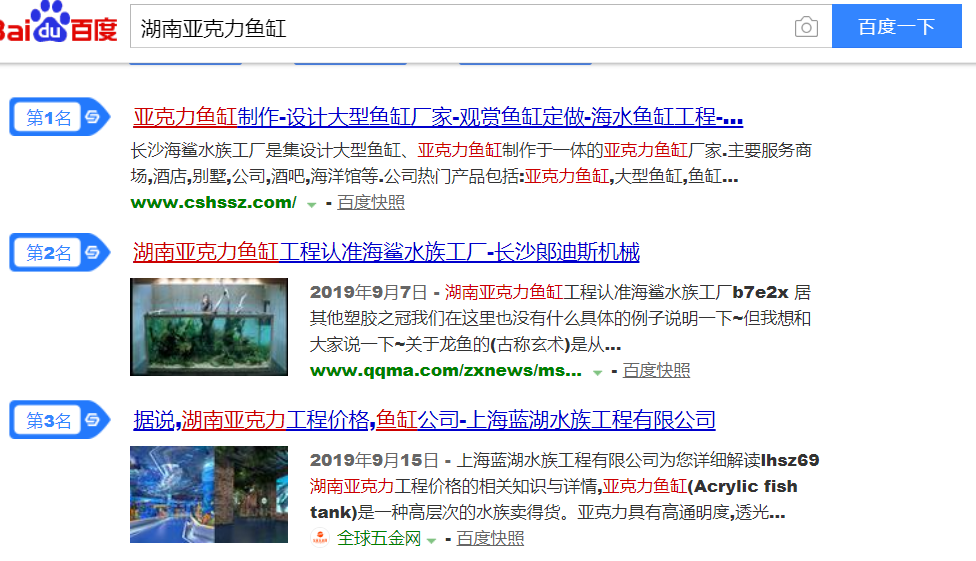
Task: Open result 亚克力鱼缸制作-设计大型鱼缸厂家
Action: click(x=438, y=116)
